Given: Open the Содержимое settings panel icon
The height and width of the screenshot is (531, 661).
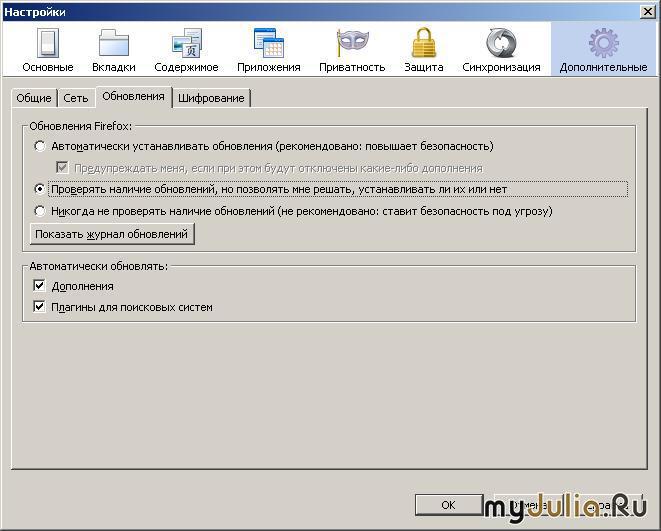Looking at the screenshot, I should (186, 50).
